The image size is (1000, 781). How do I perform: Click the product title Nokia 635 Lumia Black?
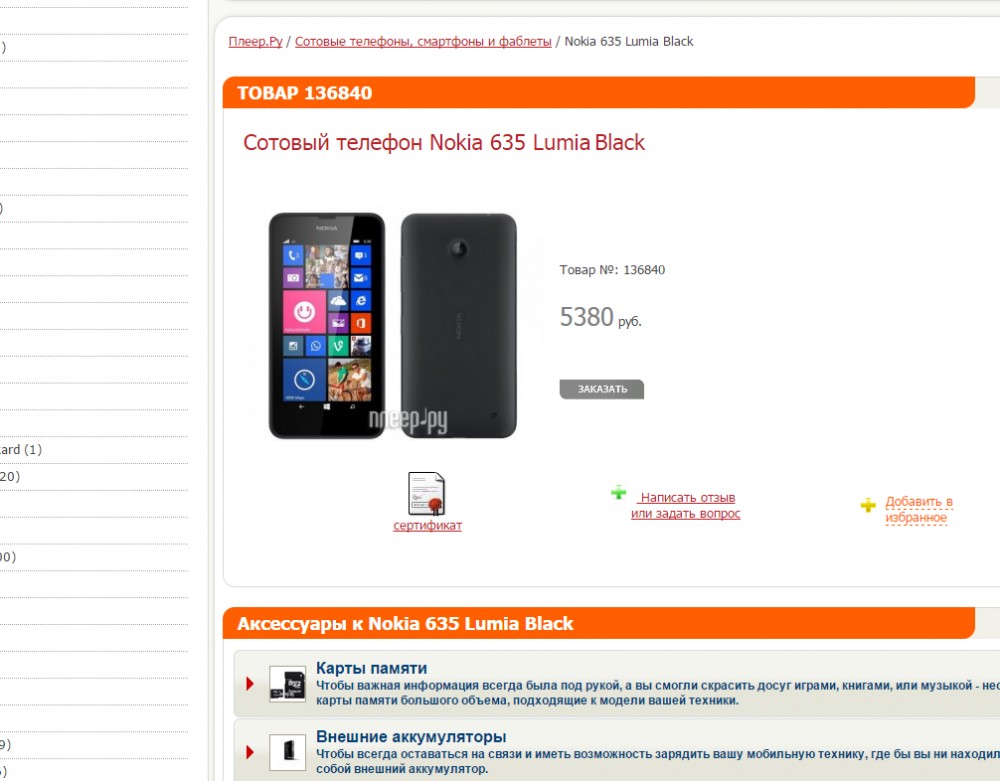(444, 142)
